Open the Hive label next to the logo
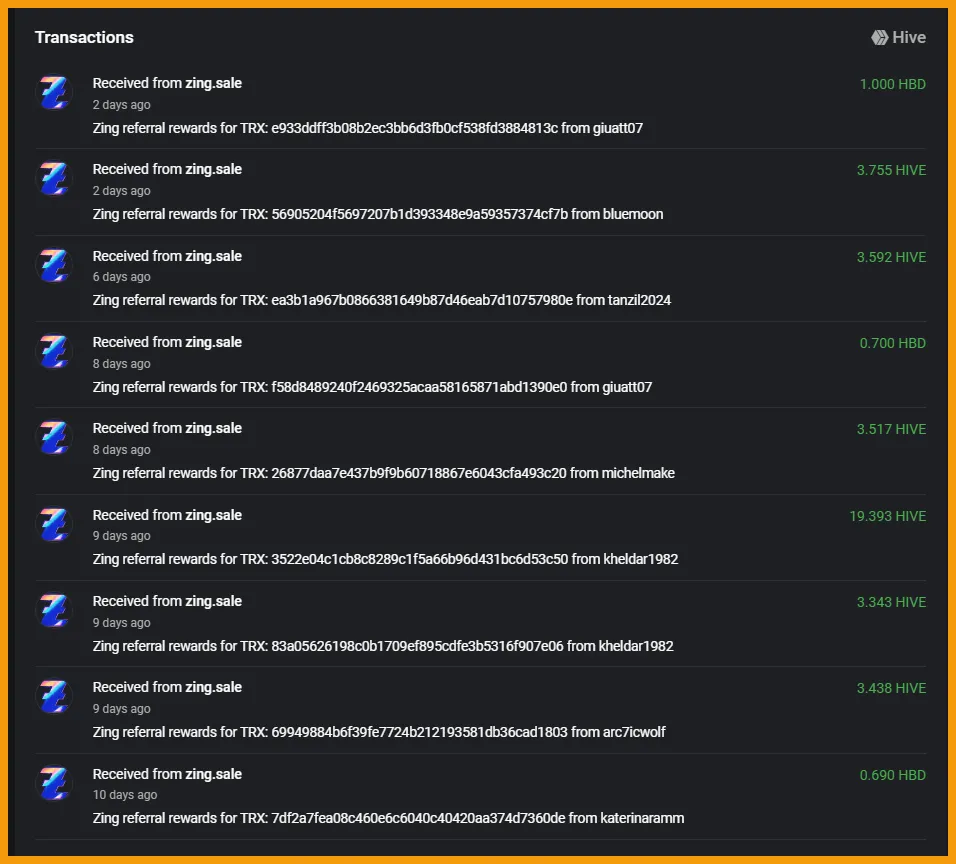 click(x=909, y=38)
